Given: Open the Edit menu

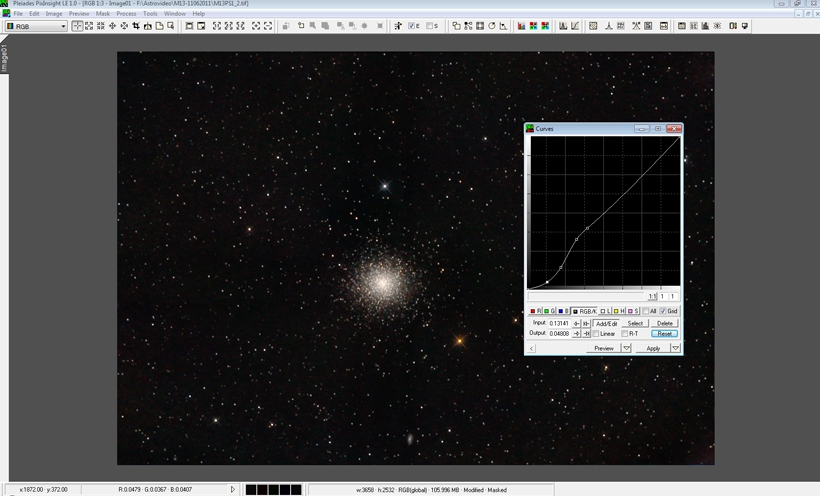Looking at the screenshot, I should tap(35, 14).
